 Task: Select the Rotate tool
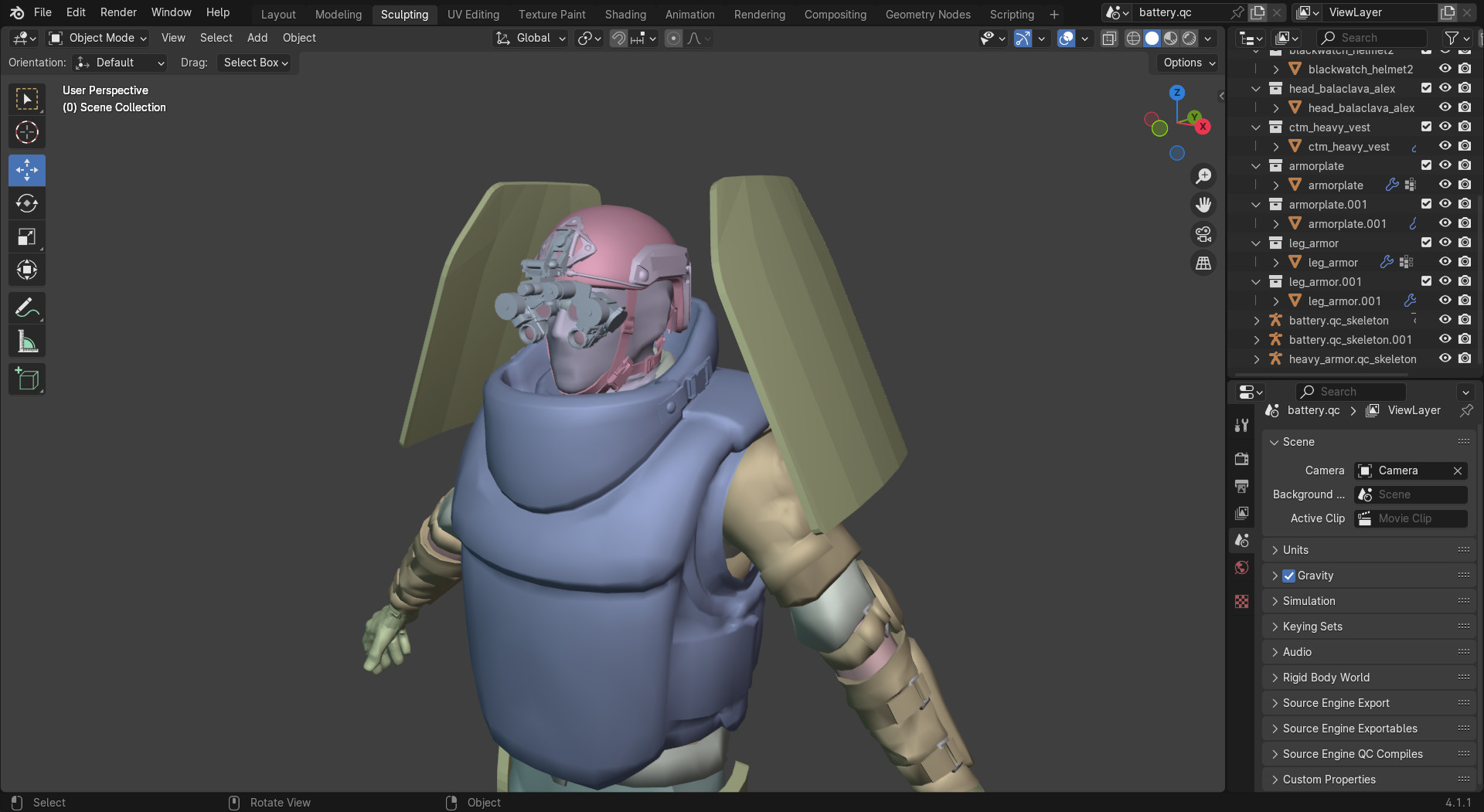point(26,203)
